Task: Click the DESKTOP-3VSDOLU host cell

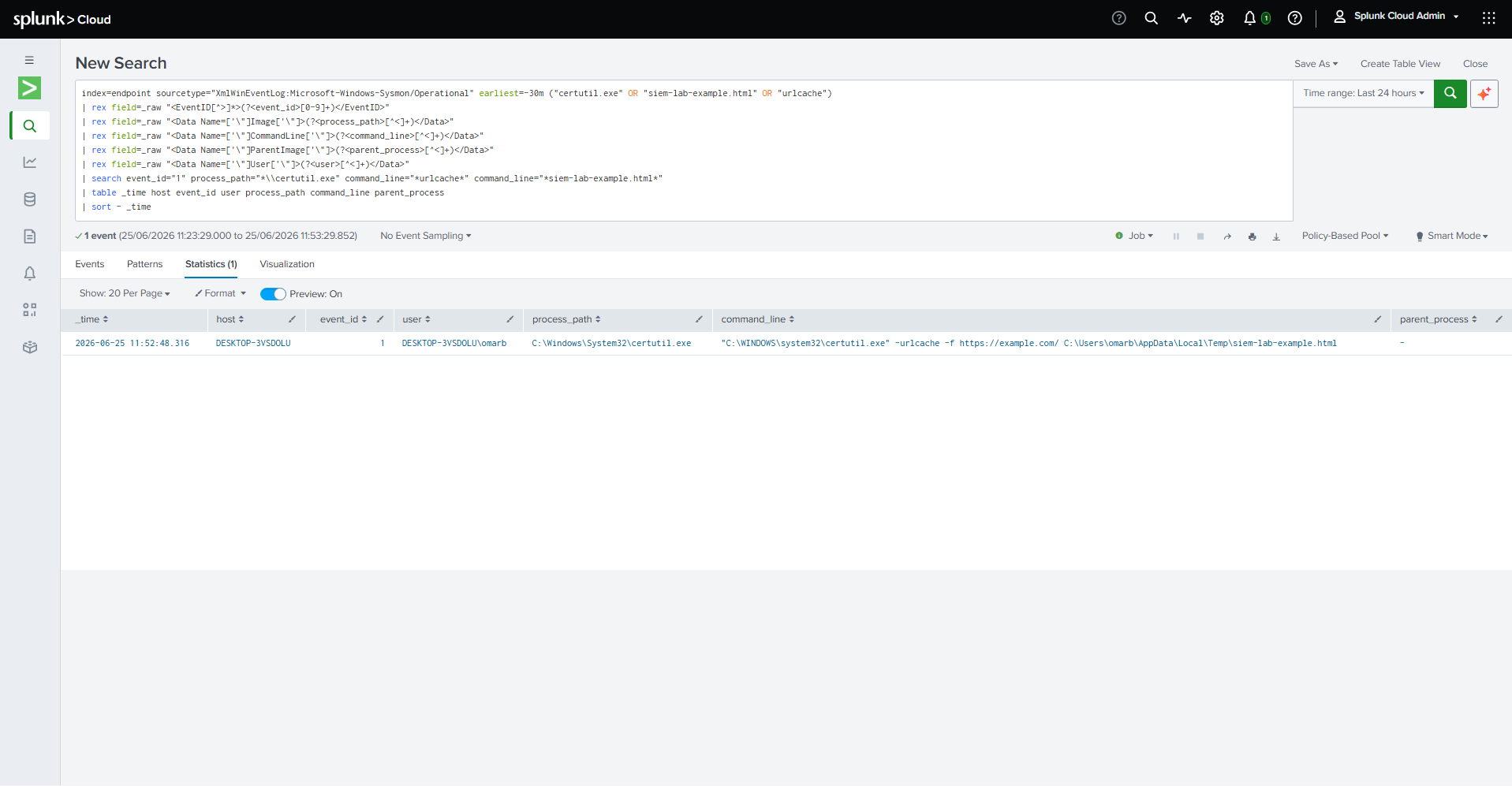Action: (x=253, y=343)
